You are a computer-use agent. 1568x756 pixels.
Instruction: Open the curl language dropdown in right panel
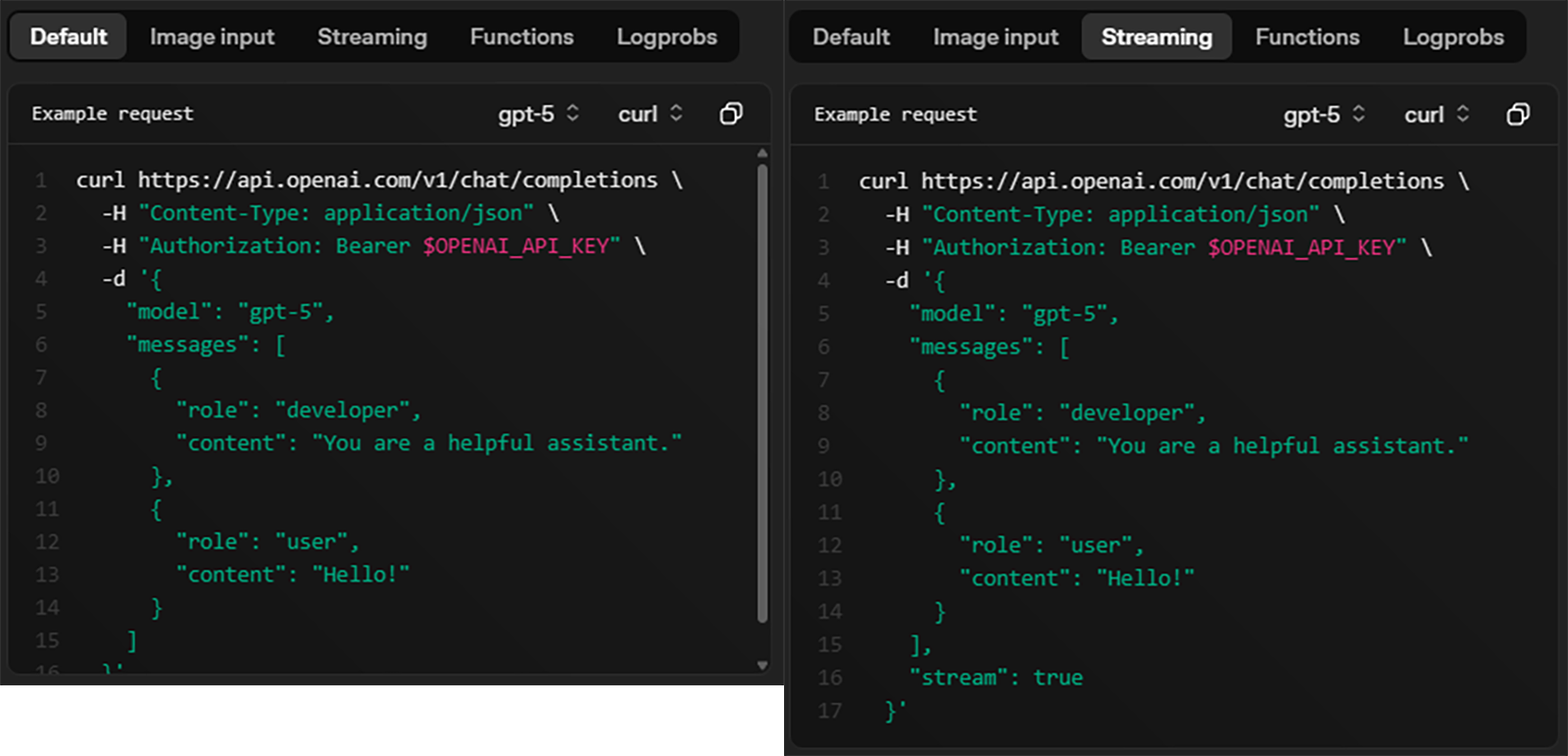1437,115
